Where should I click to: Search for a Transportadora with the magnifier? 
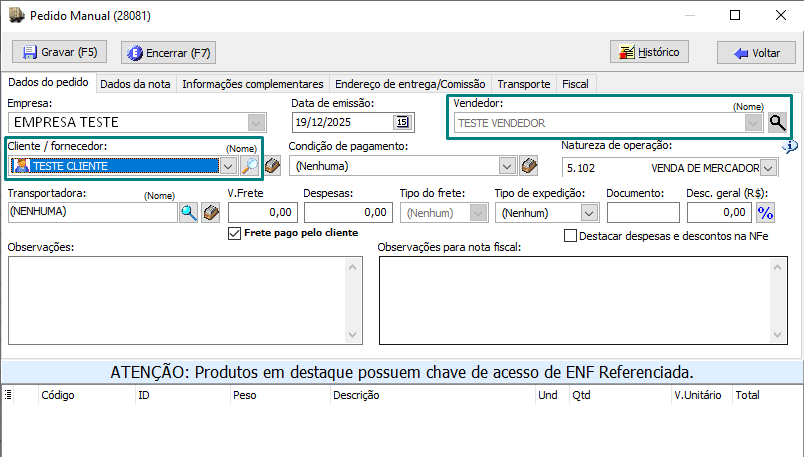pyautogui.click(x=189, y=212)
